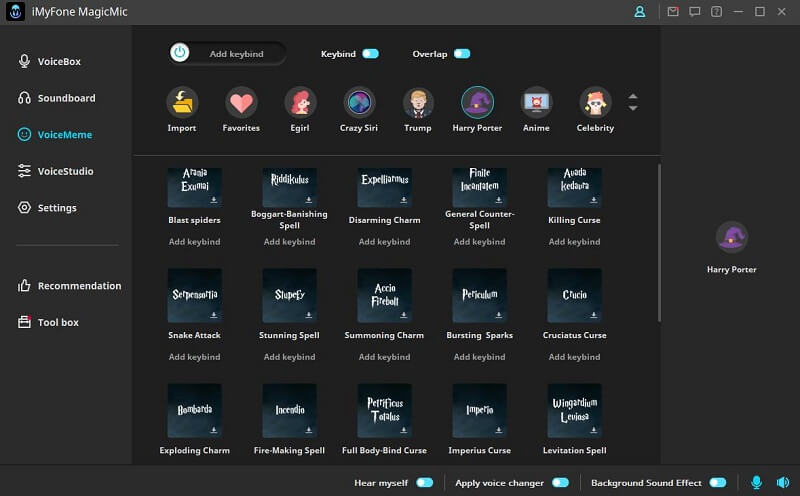Screen dimensions: 800x496
Task: Click the sound list vertical scrollbar
Action: tap(659, 242)
